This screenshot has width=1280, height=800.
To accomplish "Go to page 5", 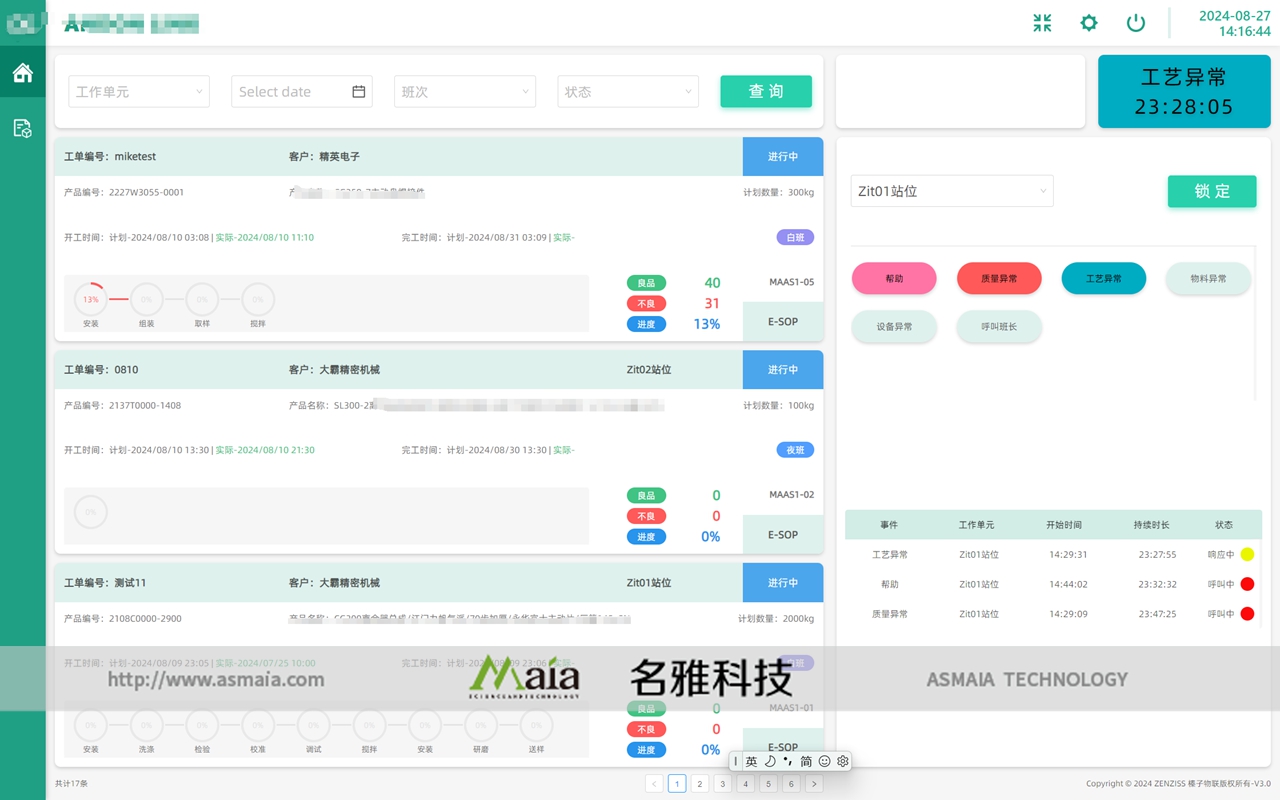I will (768, 784).
